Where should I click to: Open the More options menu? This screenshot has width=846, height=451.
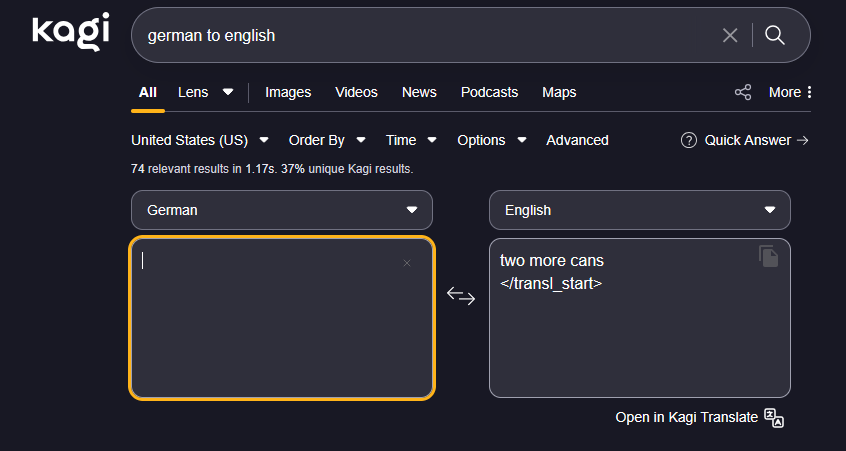pos(790,92)
